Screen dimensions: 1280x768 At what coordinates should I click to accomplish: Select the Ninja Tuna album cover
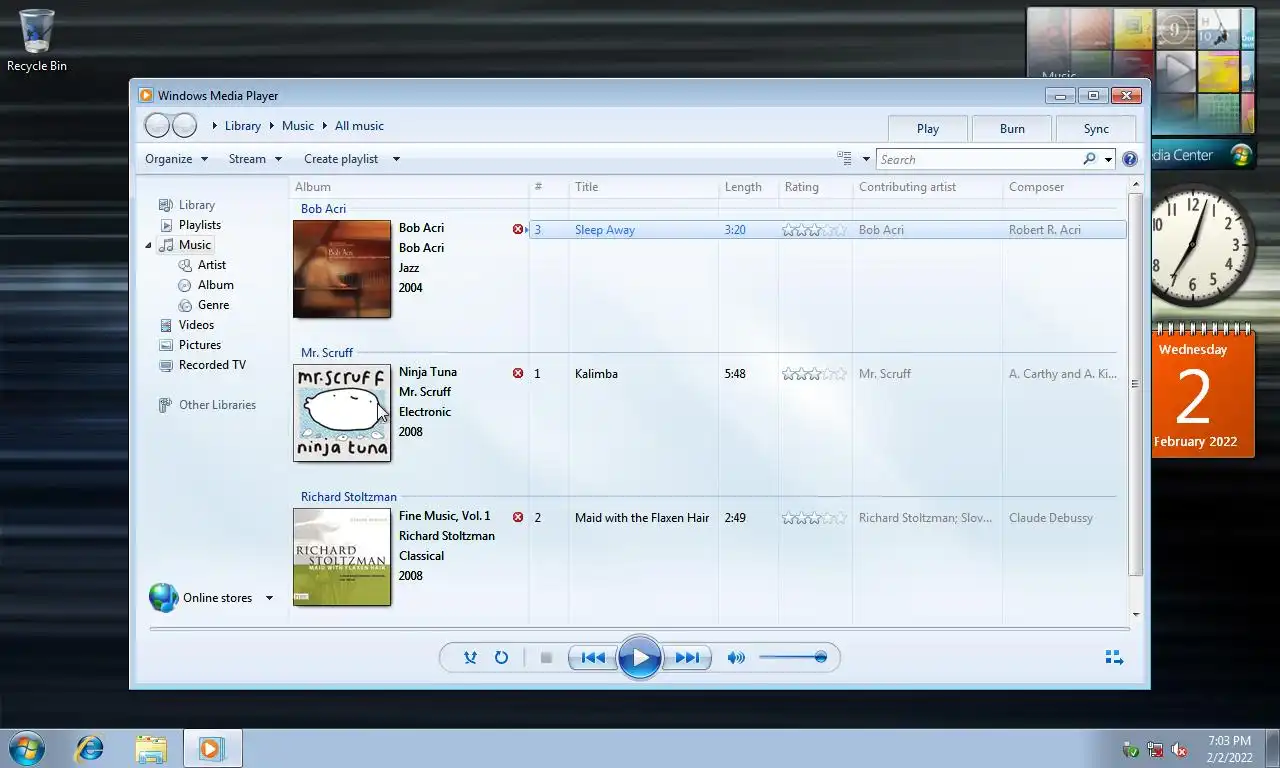[342, 413]
